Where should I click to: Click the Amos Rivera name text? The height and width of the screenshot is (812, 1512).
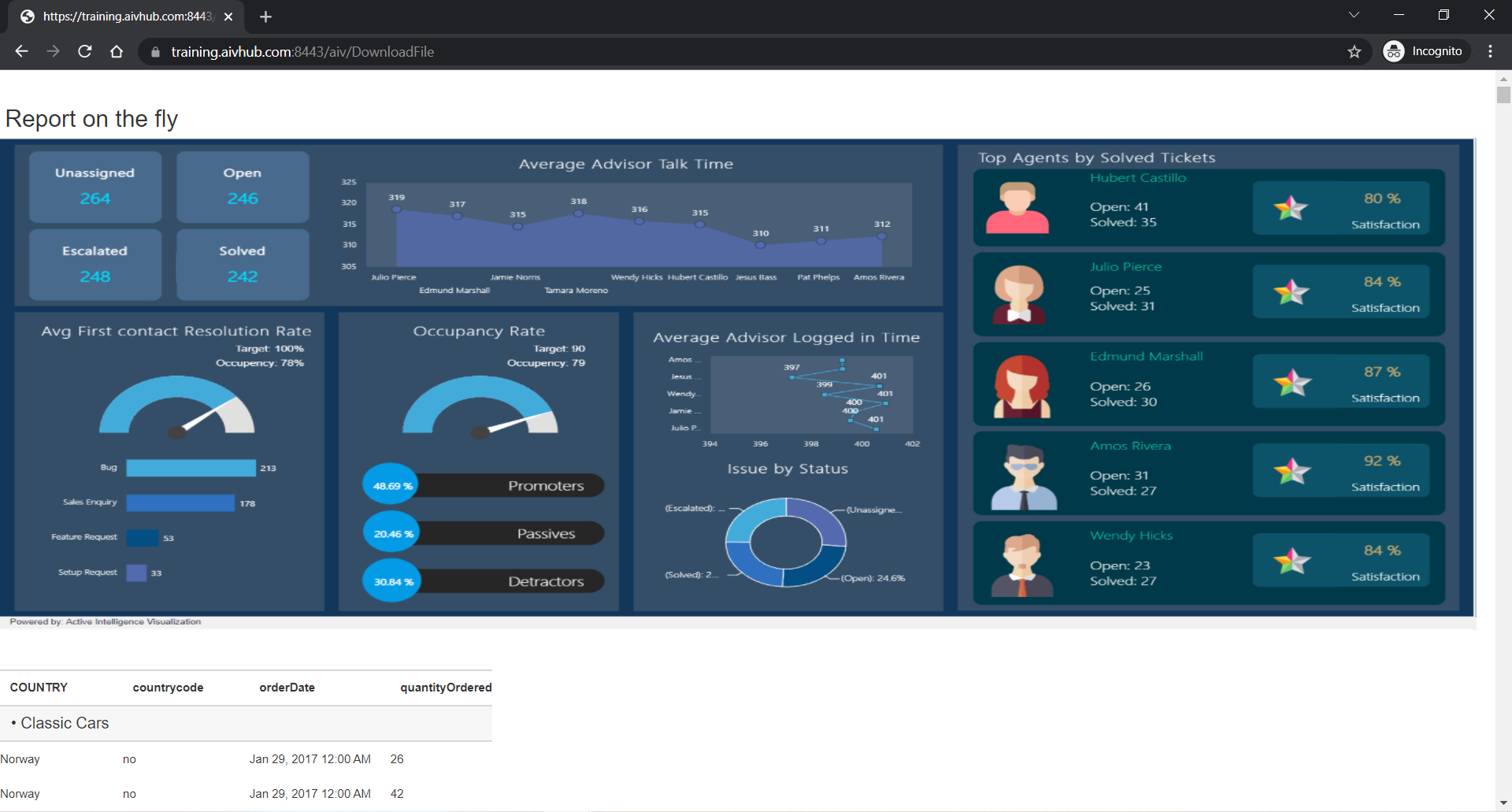point(1130,446)
